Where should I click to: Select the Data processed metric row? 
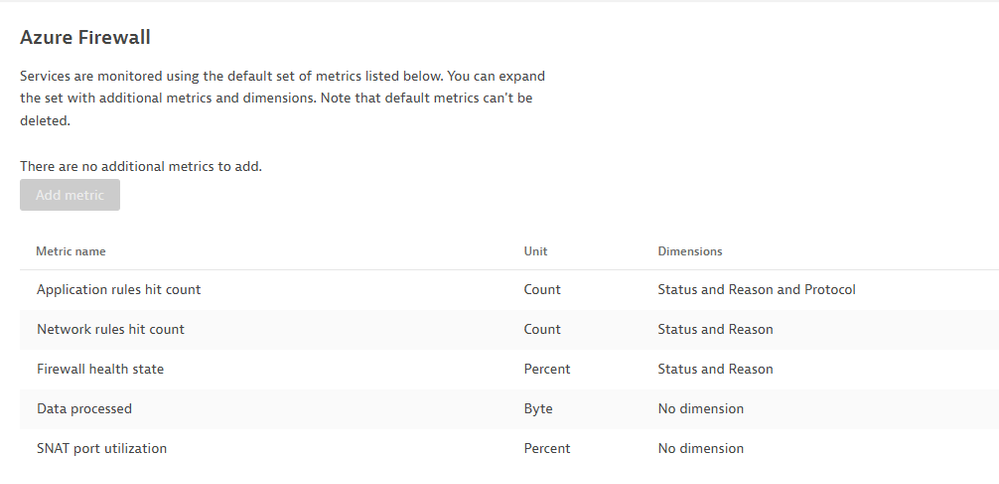coord(84,409)
